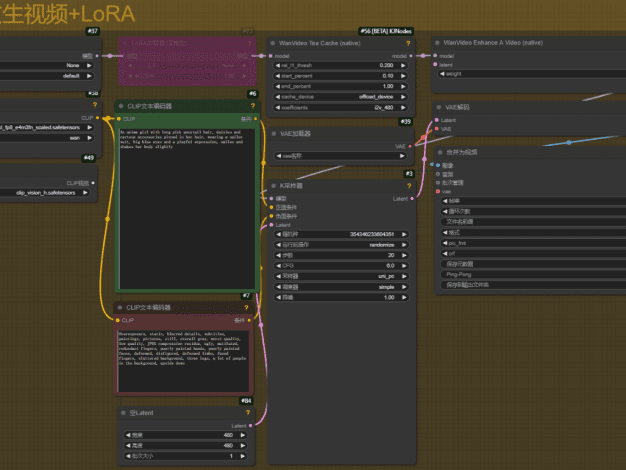Increase 步数 value with right arrow
626x470 pixels.
(x=404, y=255)
